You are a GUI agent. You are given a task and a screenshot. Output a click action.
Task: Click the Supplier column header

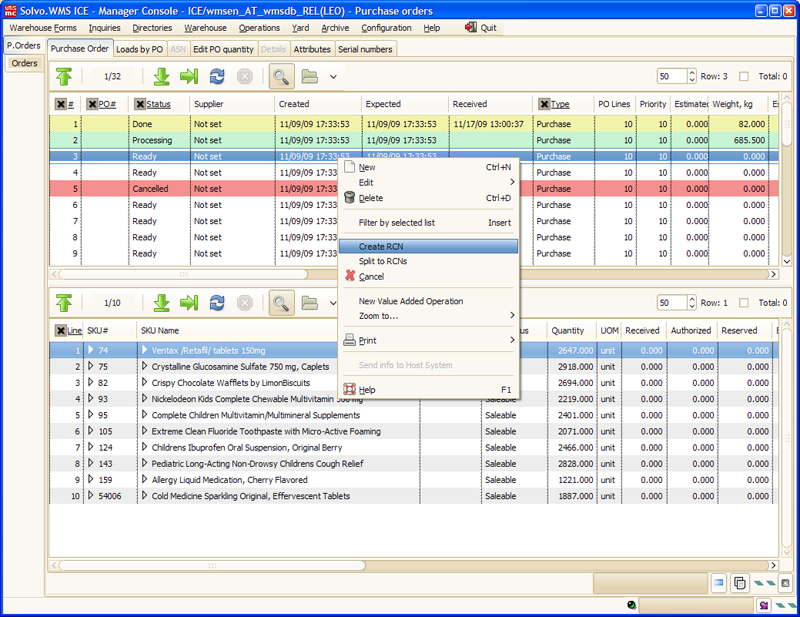point(208,104)
